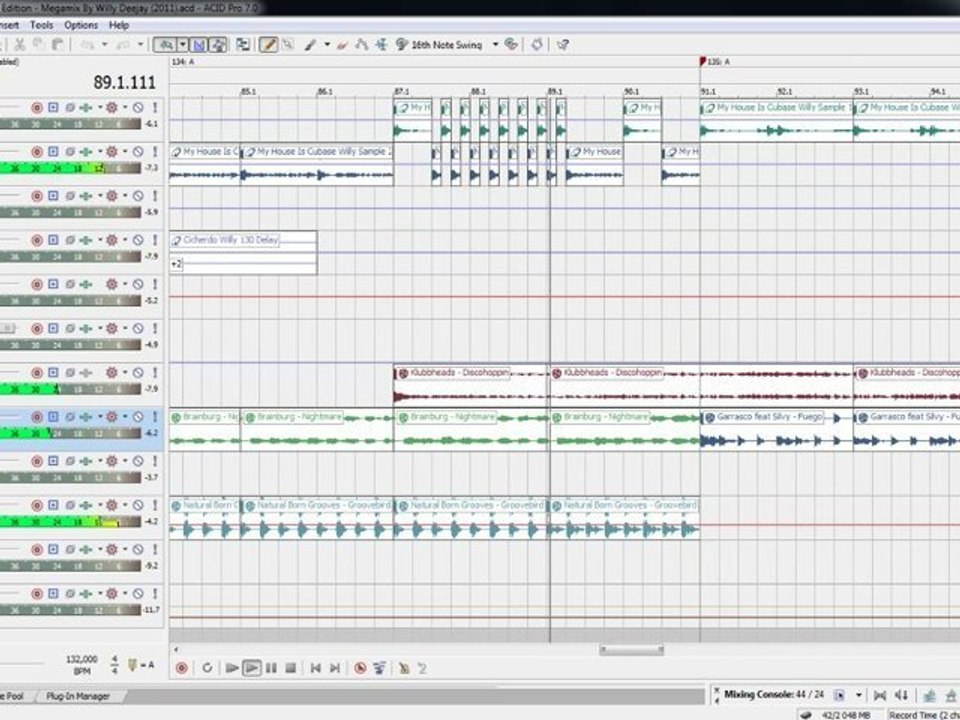Pause playback in transport bar
The width and height of the screenshot is (960, 720).
[x=271, y=668]
